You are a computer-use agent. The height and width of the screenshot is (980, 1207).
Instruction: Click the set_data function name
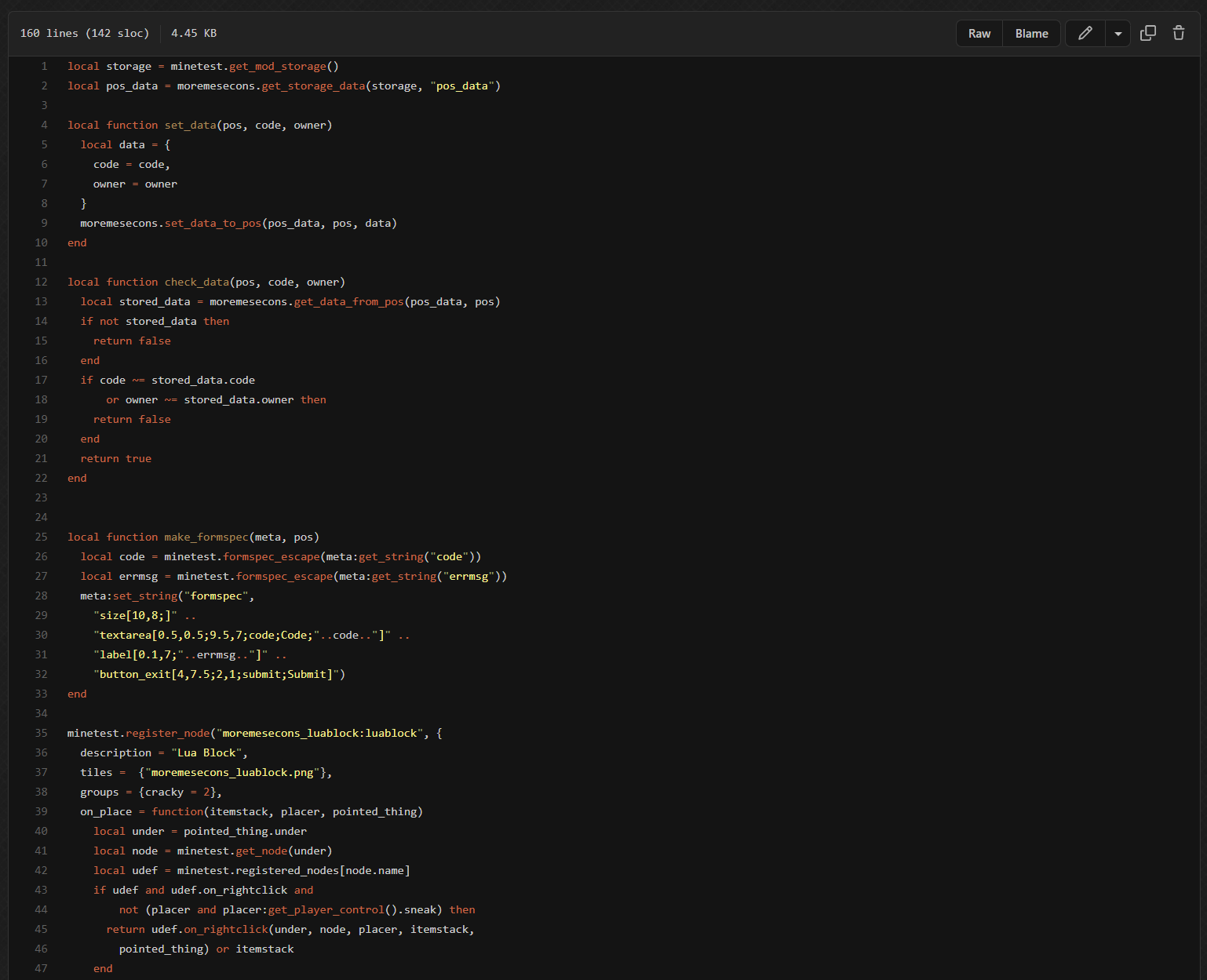coord(190,126)
